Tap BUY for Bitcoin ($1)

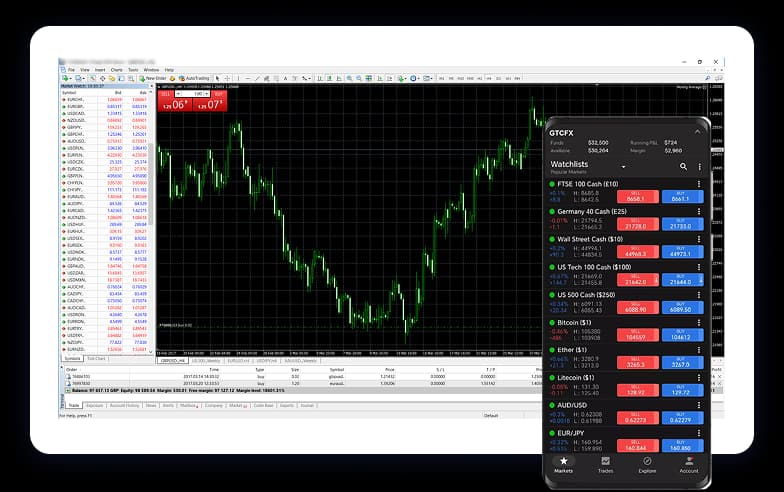coord(682,335)
